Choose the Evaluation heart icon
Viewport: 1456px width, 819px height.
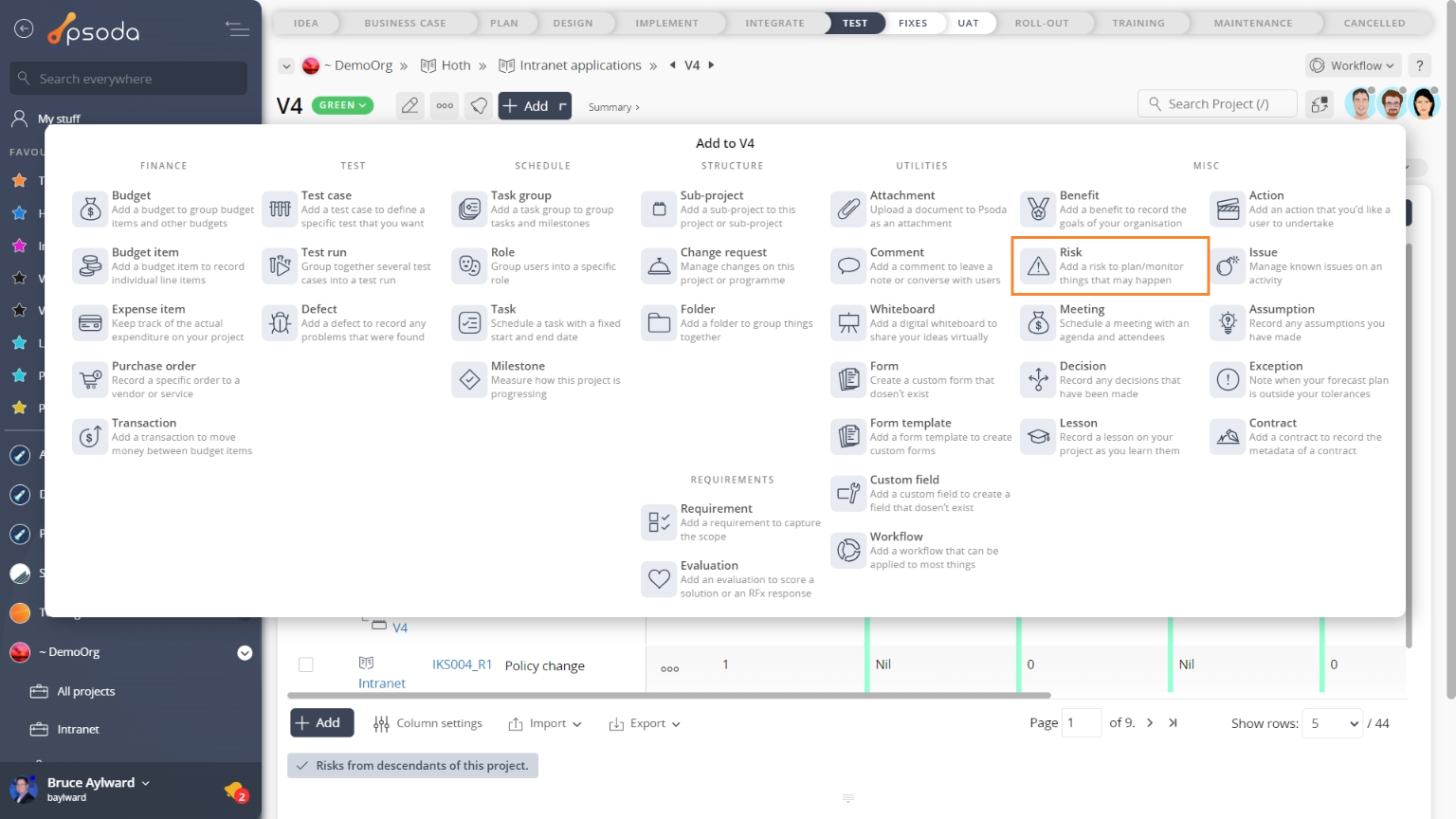tap(659, 579)
